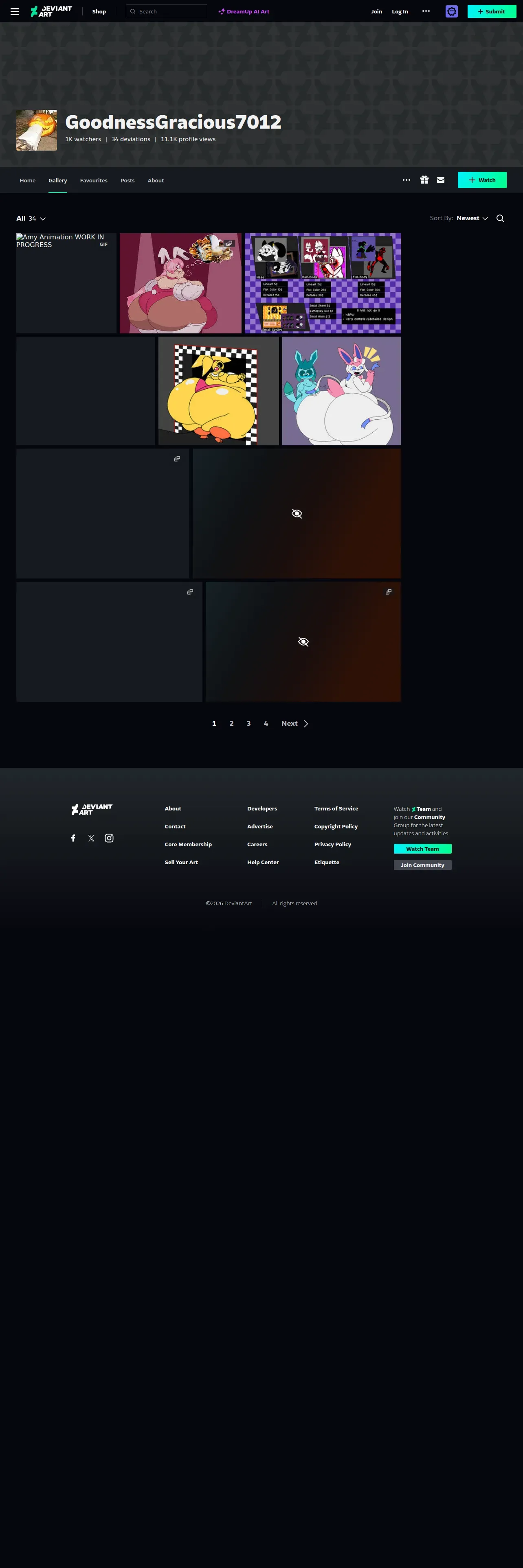
Task: Open DeviantArt X (Twitter) icon
Action: [x=91, y=838]
